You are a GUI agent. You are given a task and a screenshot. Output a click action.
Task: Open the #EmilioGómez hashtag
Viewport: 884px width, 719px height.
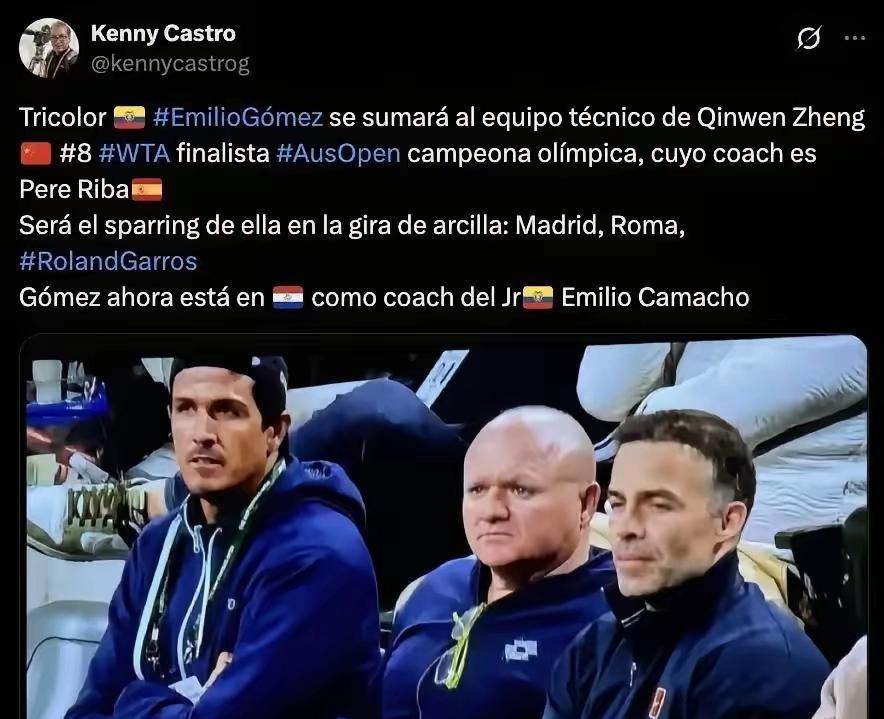pos(237,117)
